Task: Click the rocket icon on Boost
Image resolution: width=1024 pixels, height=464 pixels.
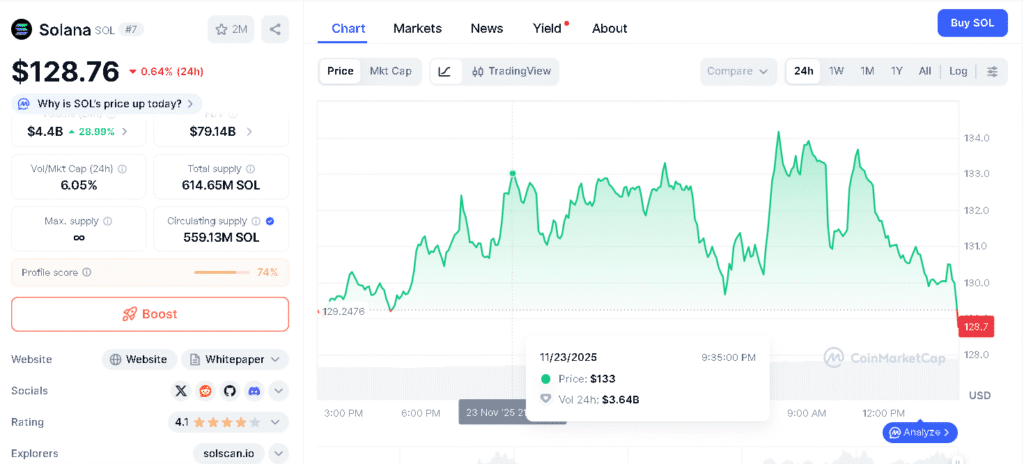Action: point(129,314)
